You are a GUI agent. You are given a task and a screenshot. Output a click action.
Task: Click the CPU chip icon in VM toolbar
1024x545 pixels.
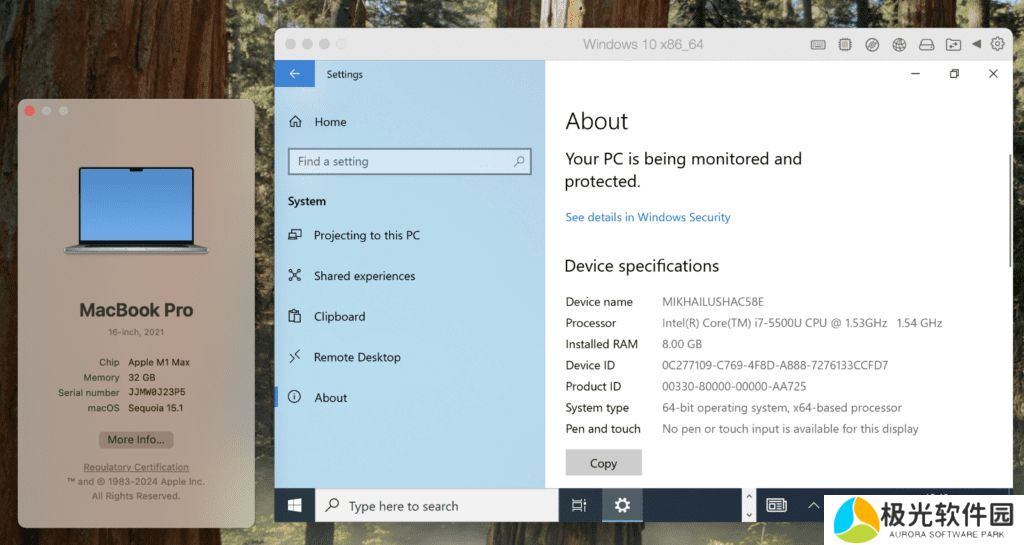pos(845,45)
